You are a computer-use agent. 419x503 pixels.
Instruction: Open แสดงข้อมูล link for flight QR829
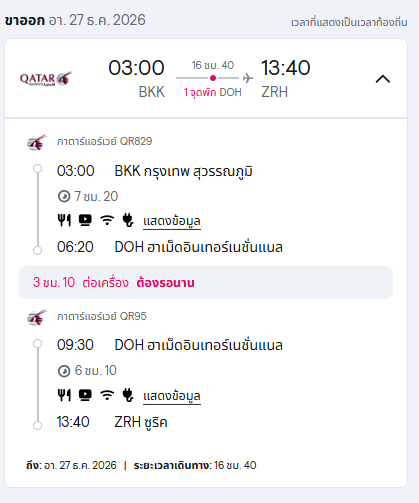pyautogui.click(x=172, y=221)
